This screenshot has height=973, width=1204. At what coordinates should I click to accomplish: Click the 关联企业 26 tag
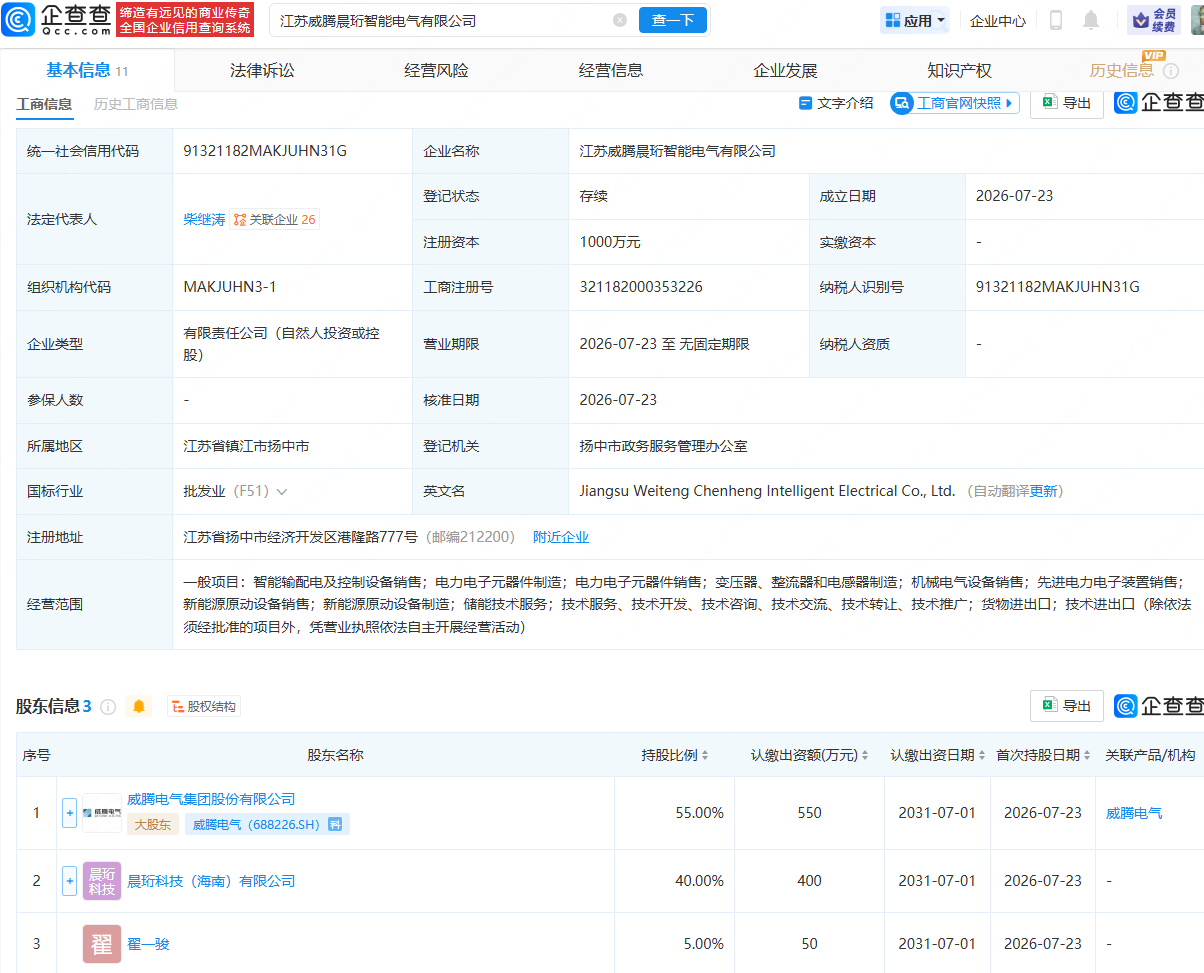[275, 219]
